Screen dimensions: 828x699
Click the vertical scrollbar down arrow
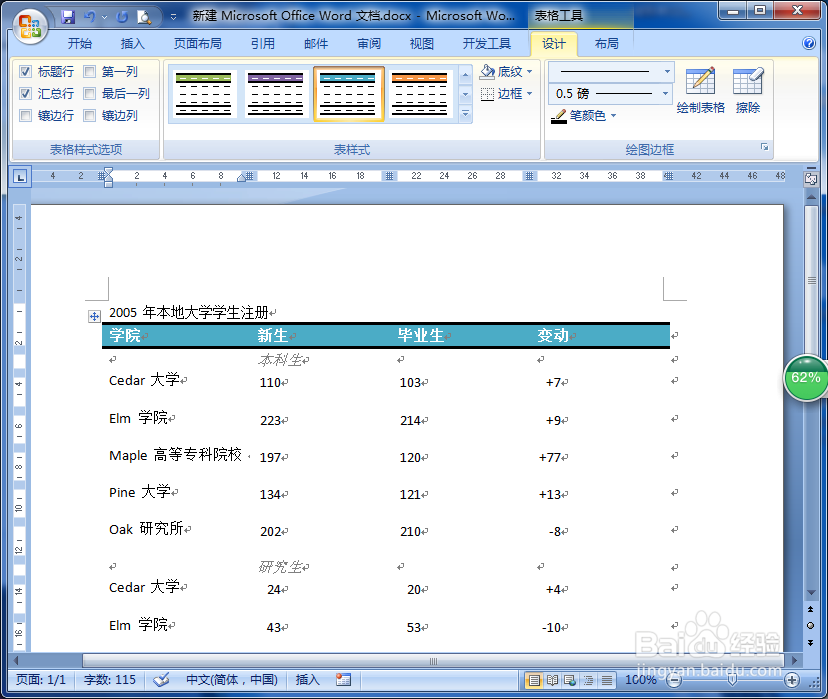tap(811, 592)
